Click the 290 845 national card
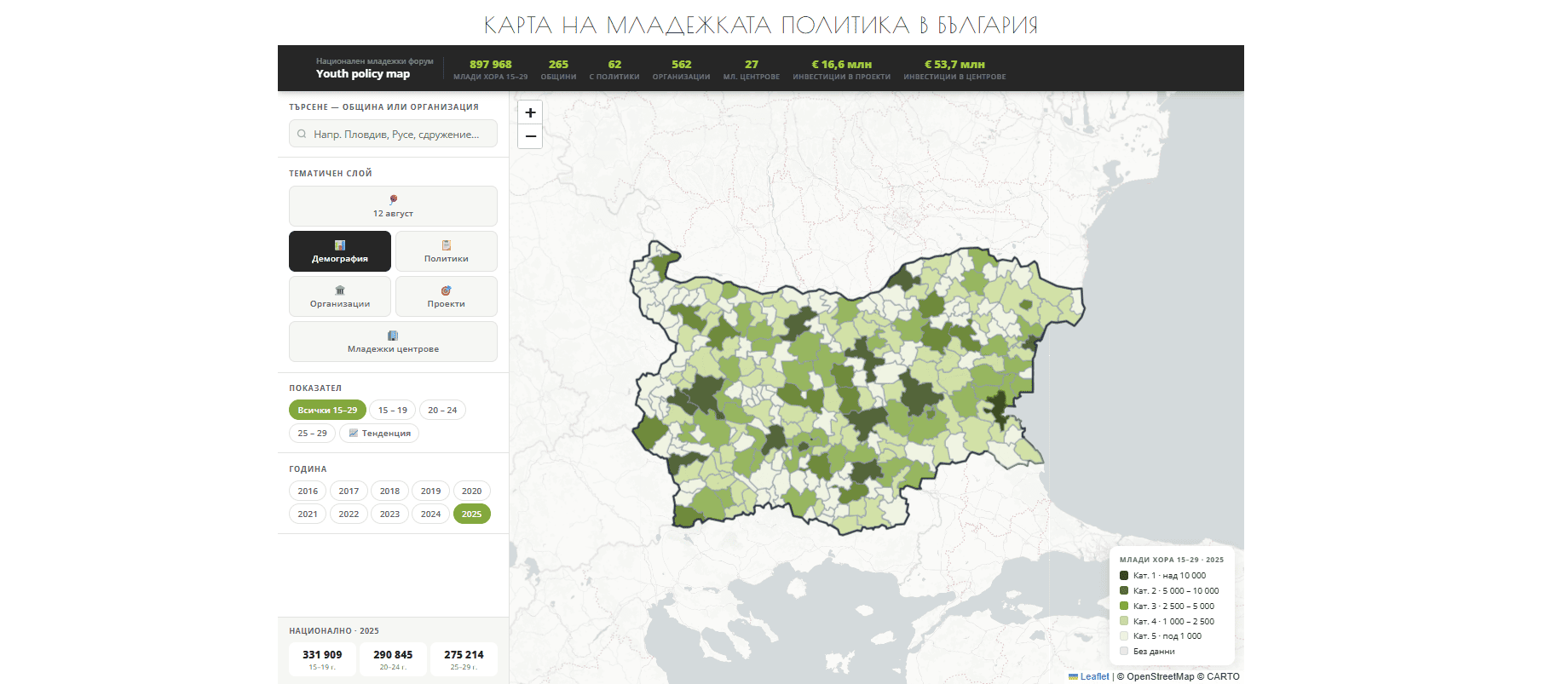The image size is (1568, 684). 393,659
